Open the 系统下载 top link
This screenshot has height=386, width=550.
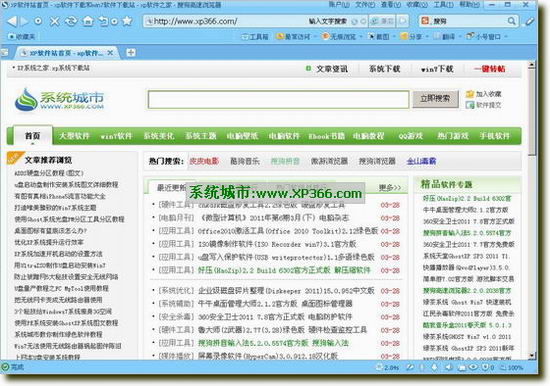(x=384, y=69)
